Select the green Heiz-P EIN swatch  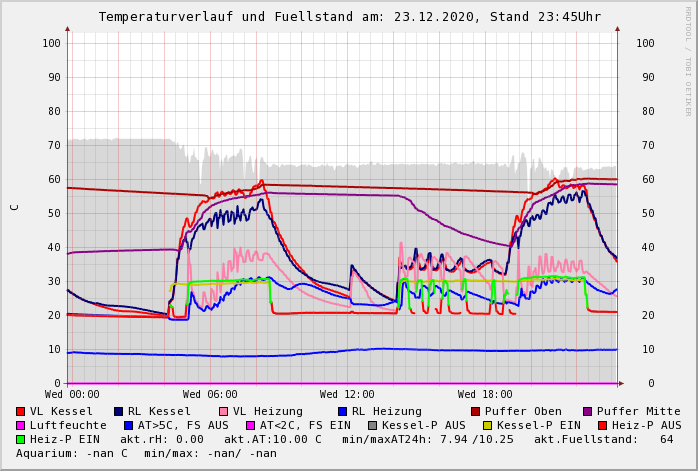[21, 440]
